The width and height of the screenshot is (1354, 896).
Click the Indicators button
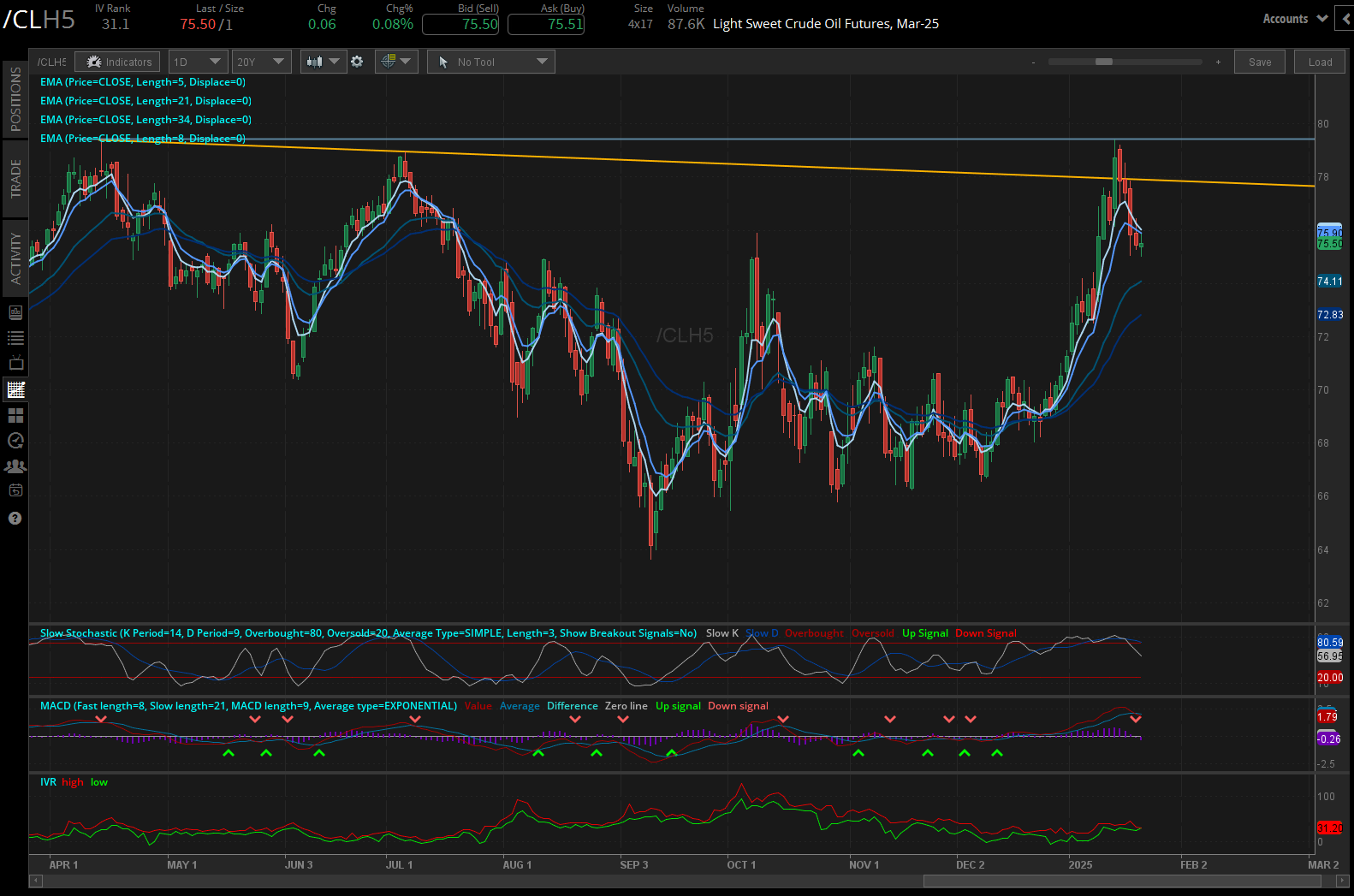(118, 62)
